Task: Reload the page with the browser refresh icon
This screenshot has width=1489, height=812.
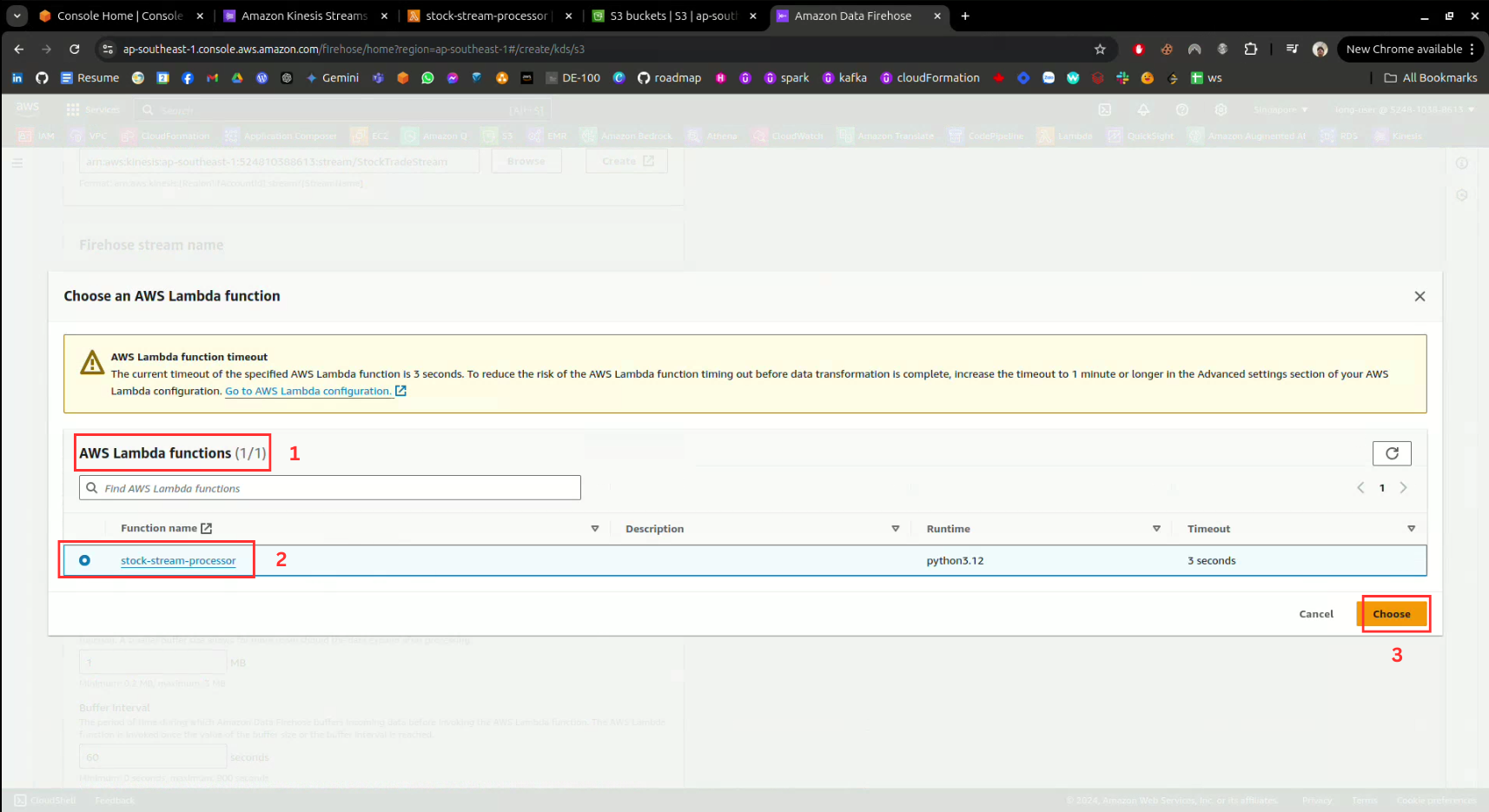Action: 75,50
